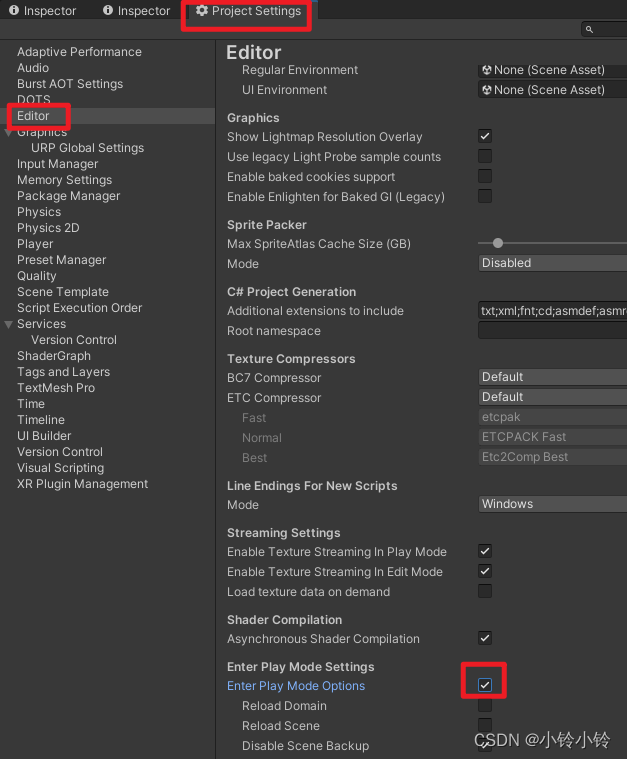Open UI Builder settings
The height and width of the screenshot is (759, 627).
pyautogui.click(x=44, y=435)
